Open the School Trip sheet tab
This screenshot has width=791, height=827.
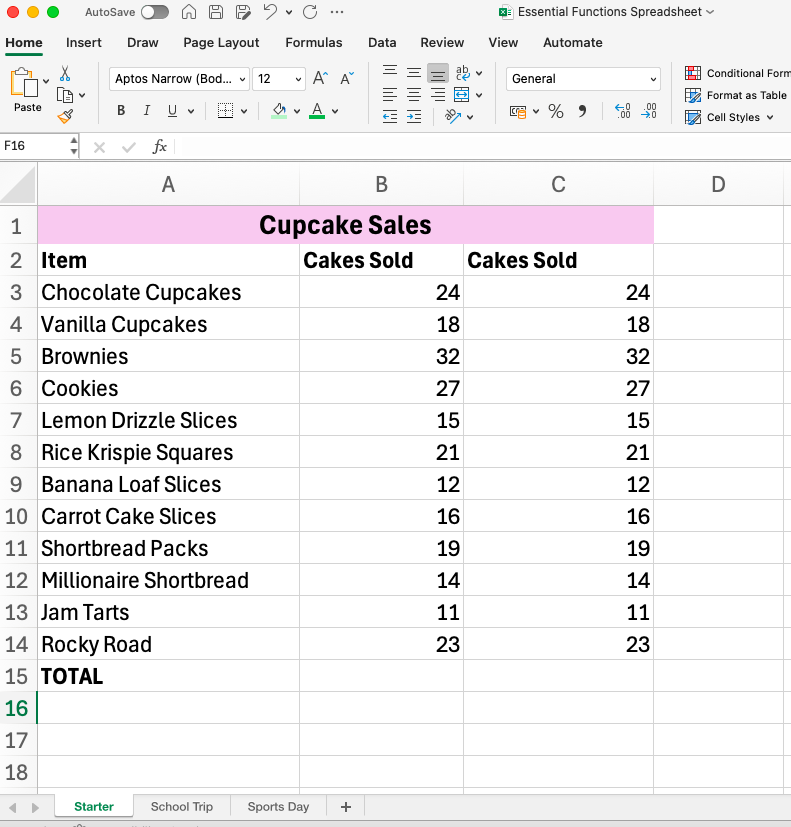pyautogui.click(x=181, y=807)
